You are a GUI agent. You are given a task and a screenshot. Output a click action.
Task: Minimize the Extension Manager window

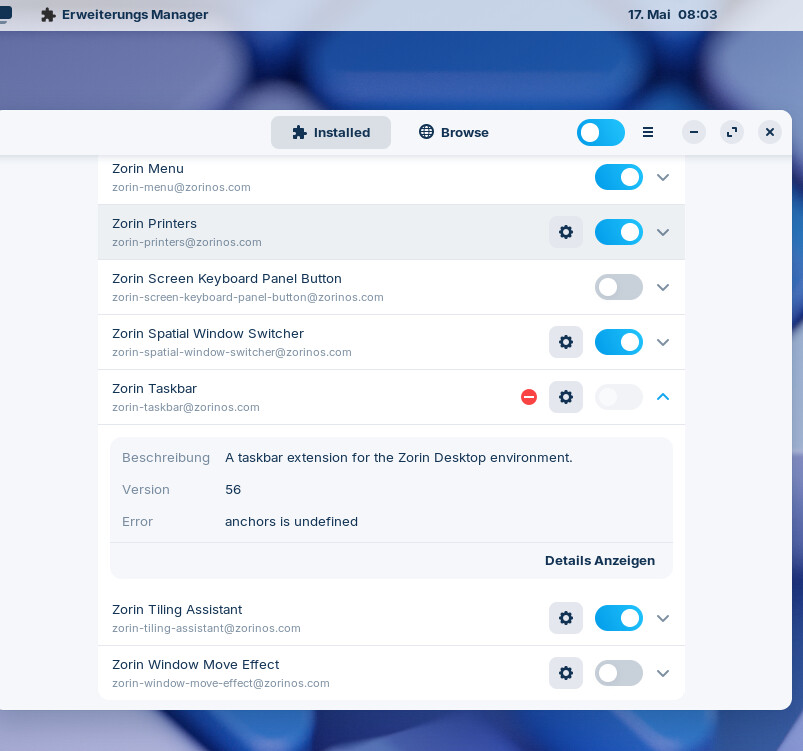[694, 132]
